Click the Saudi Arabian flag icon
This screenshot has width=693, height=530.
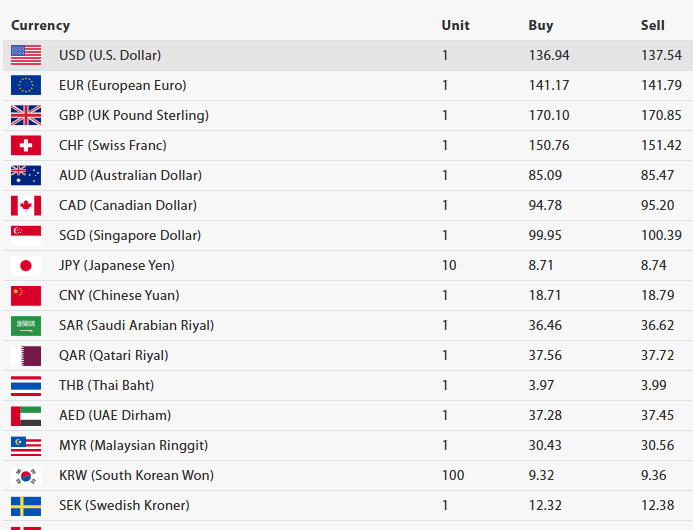tap(26, 325)
